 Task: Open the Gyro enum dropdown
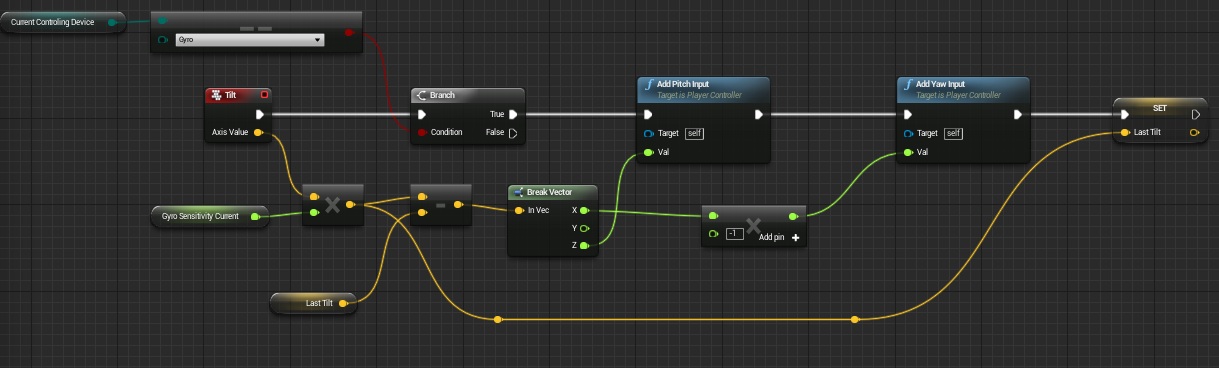point(250,40)
